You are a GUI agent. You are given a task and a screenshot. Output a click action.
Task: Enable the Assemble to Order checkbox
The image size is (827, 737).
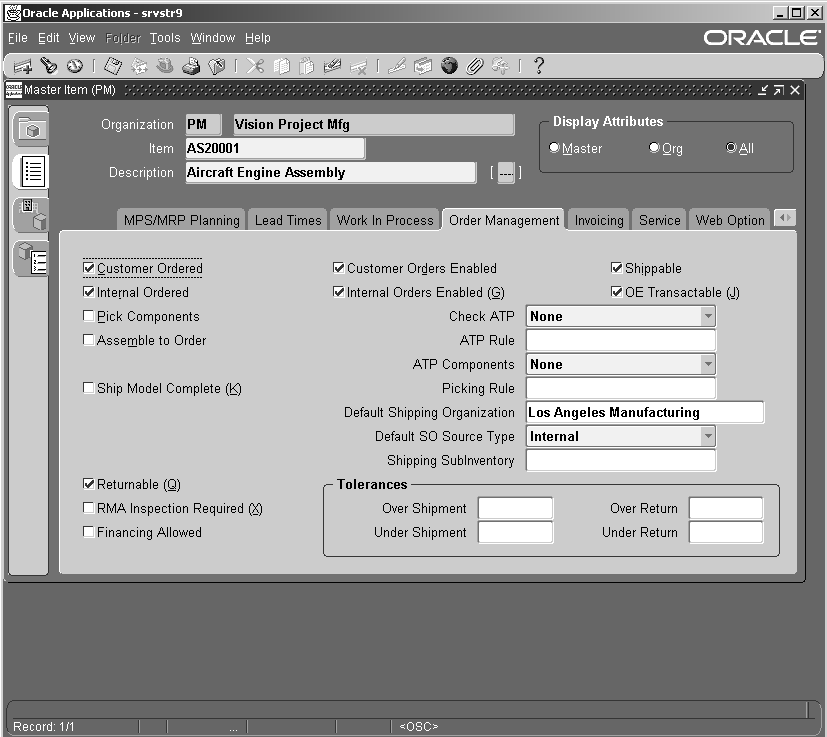pyautogui.click(x=89, y=339)
